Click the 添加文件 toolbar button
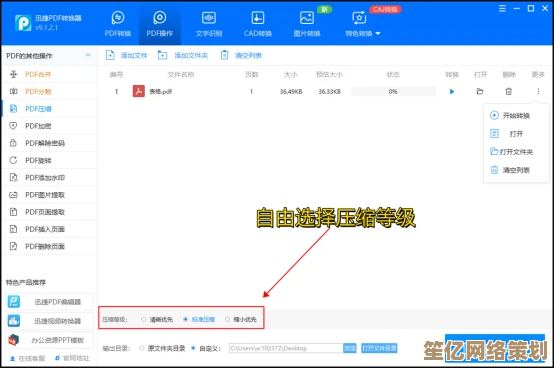 pos(126,55)
